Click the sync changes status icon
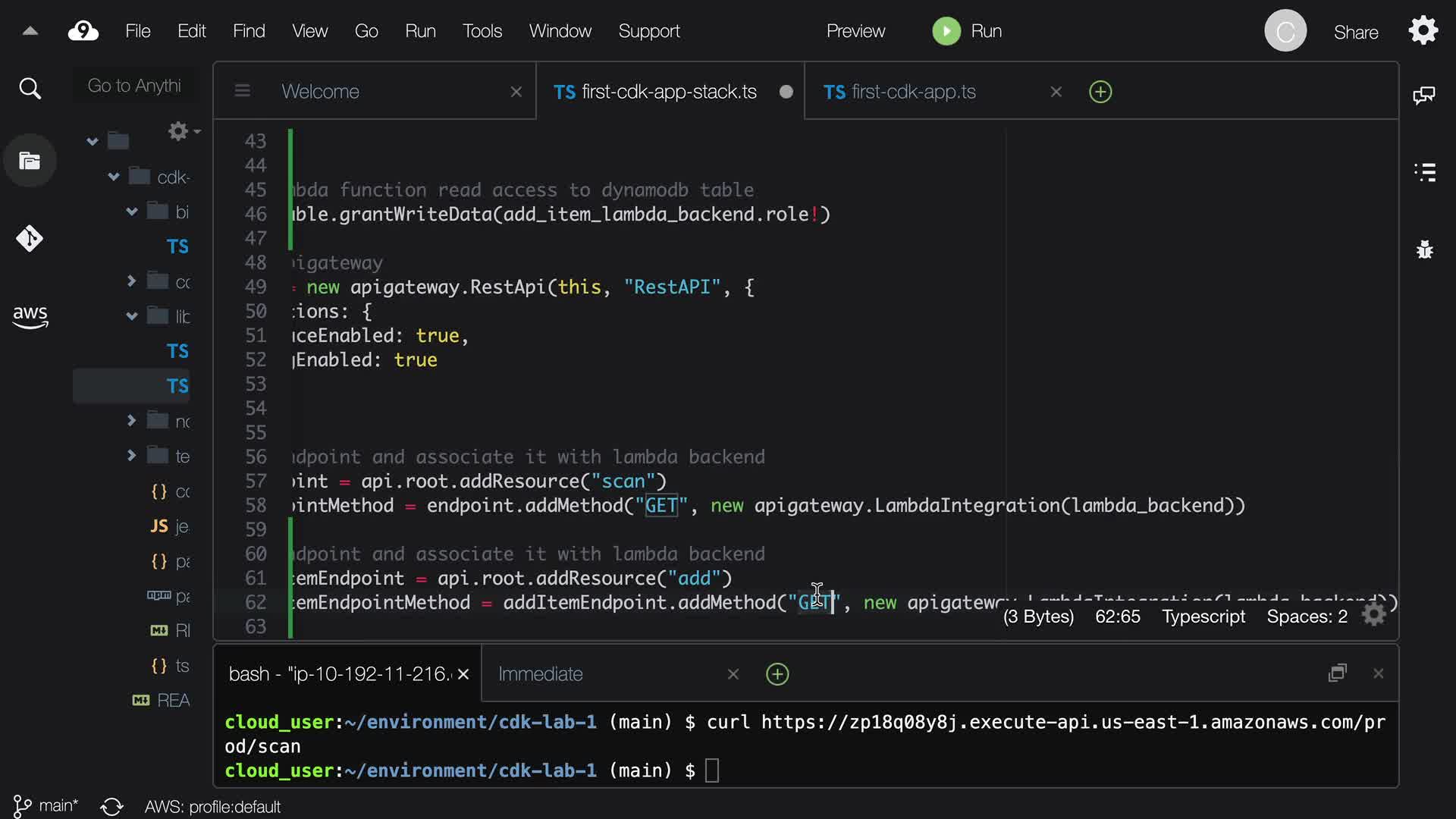Image resolution: width=1456 pixels, height=819 pixels. pyautogui.click(x=111, y=806)
